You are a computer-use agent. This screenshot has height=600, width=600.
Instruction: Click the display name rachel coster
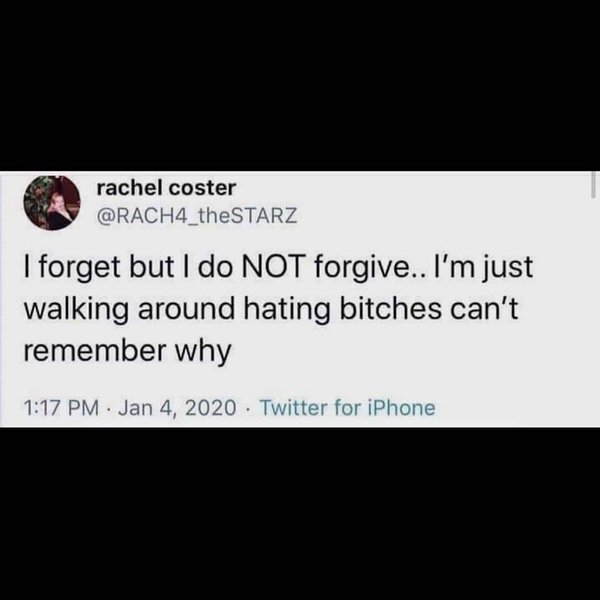(x=166, y=188)
